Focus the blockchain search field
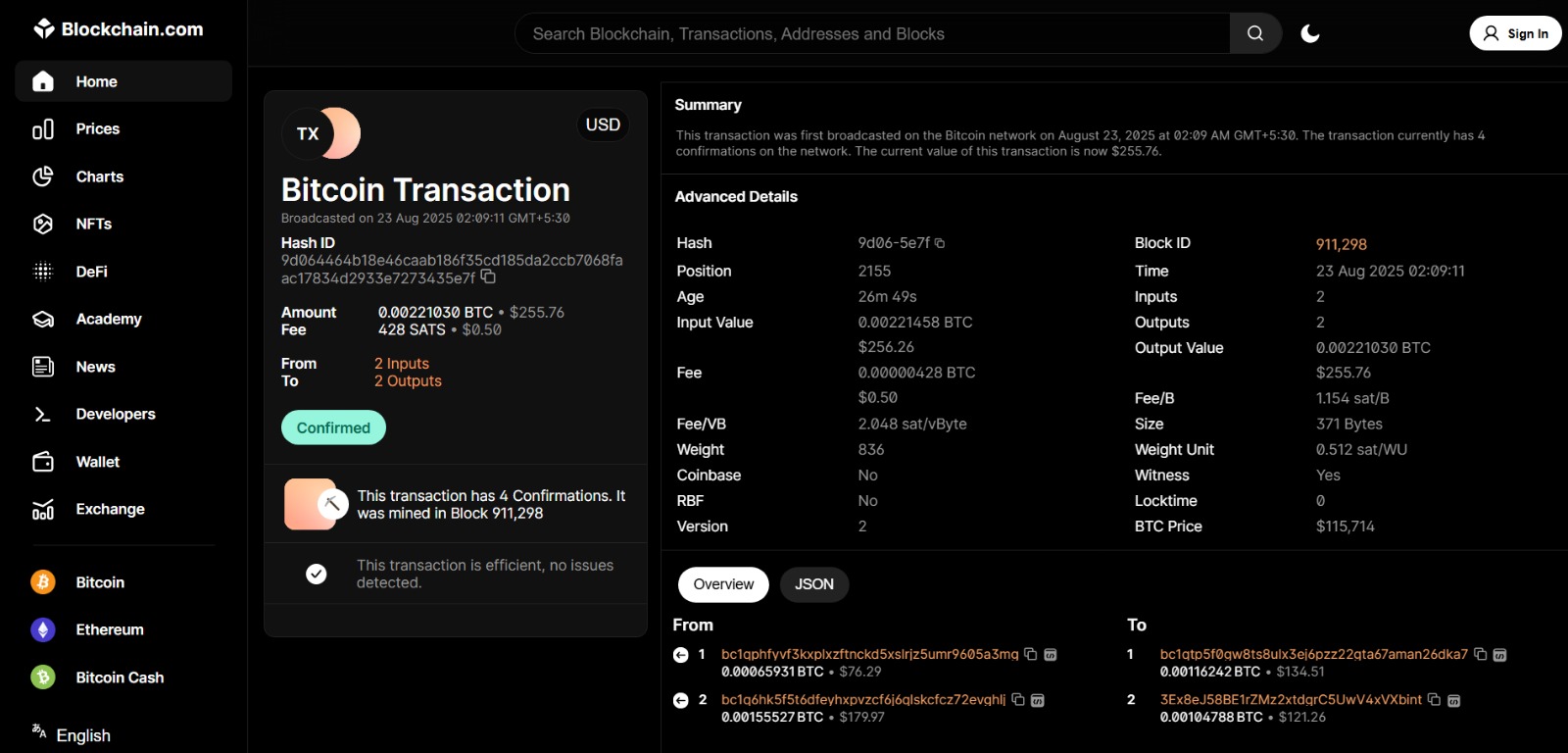This screenshot has height=753, width=1568. pyautogui.click(x=872, y=33)
